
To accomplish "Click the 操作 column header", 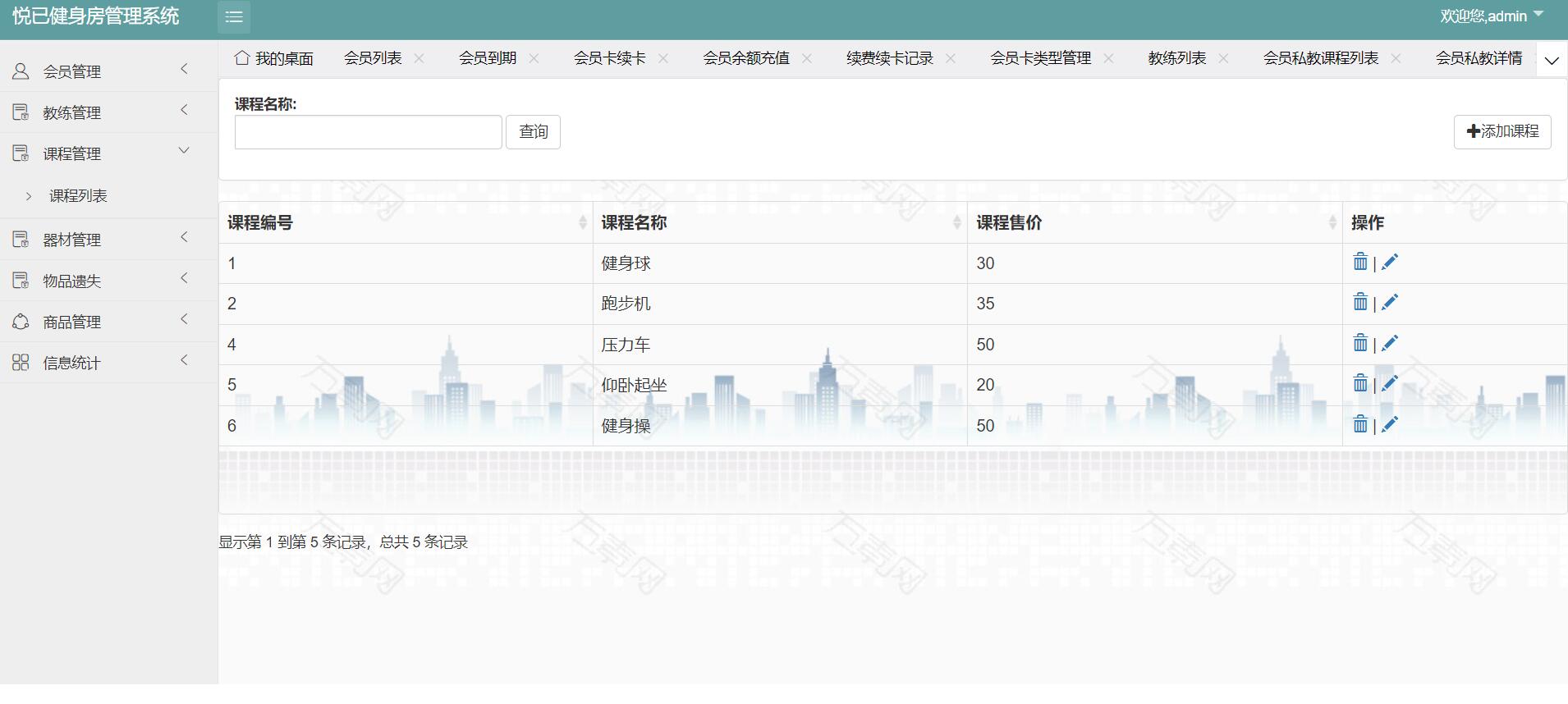I will coord(1455,222).
